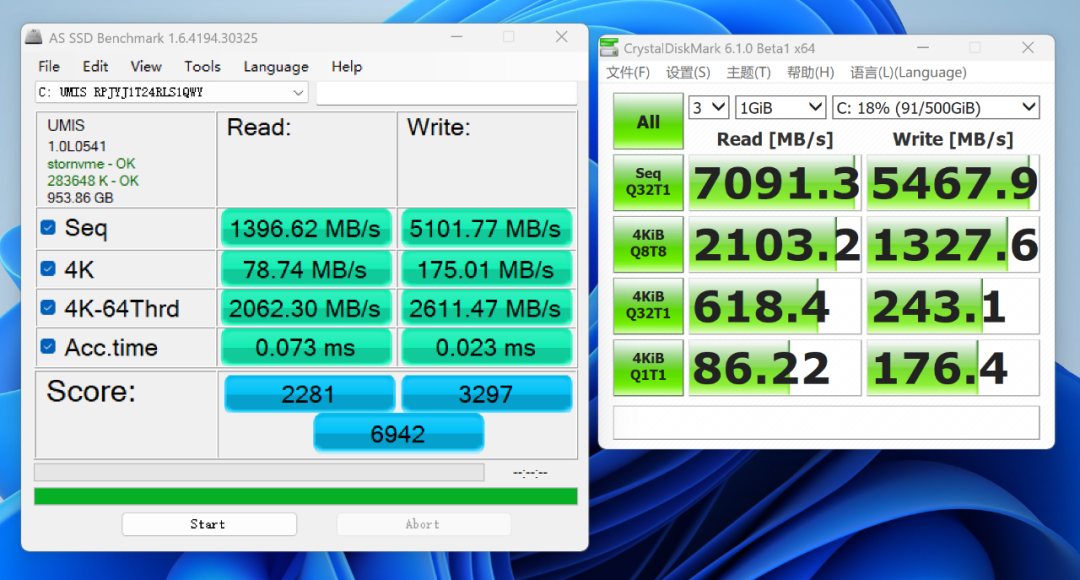
Task: Click the empty text field beside drive dropdown
Action: (446, 92)
